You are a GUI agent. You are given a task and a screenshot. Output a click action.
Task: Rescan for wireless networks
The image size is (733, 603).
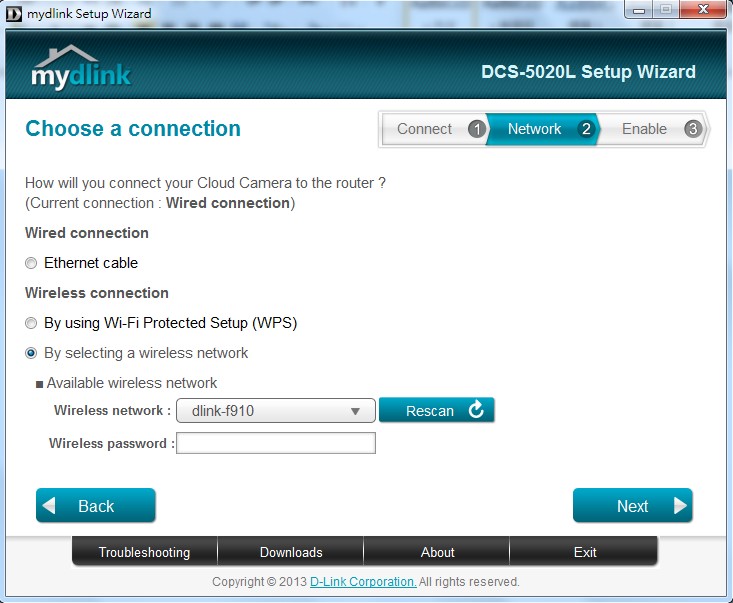[x=437, y=410]
